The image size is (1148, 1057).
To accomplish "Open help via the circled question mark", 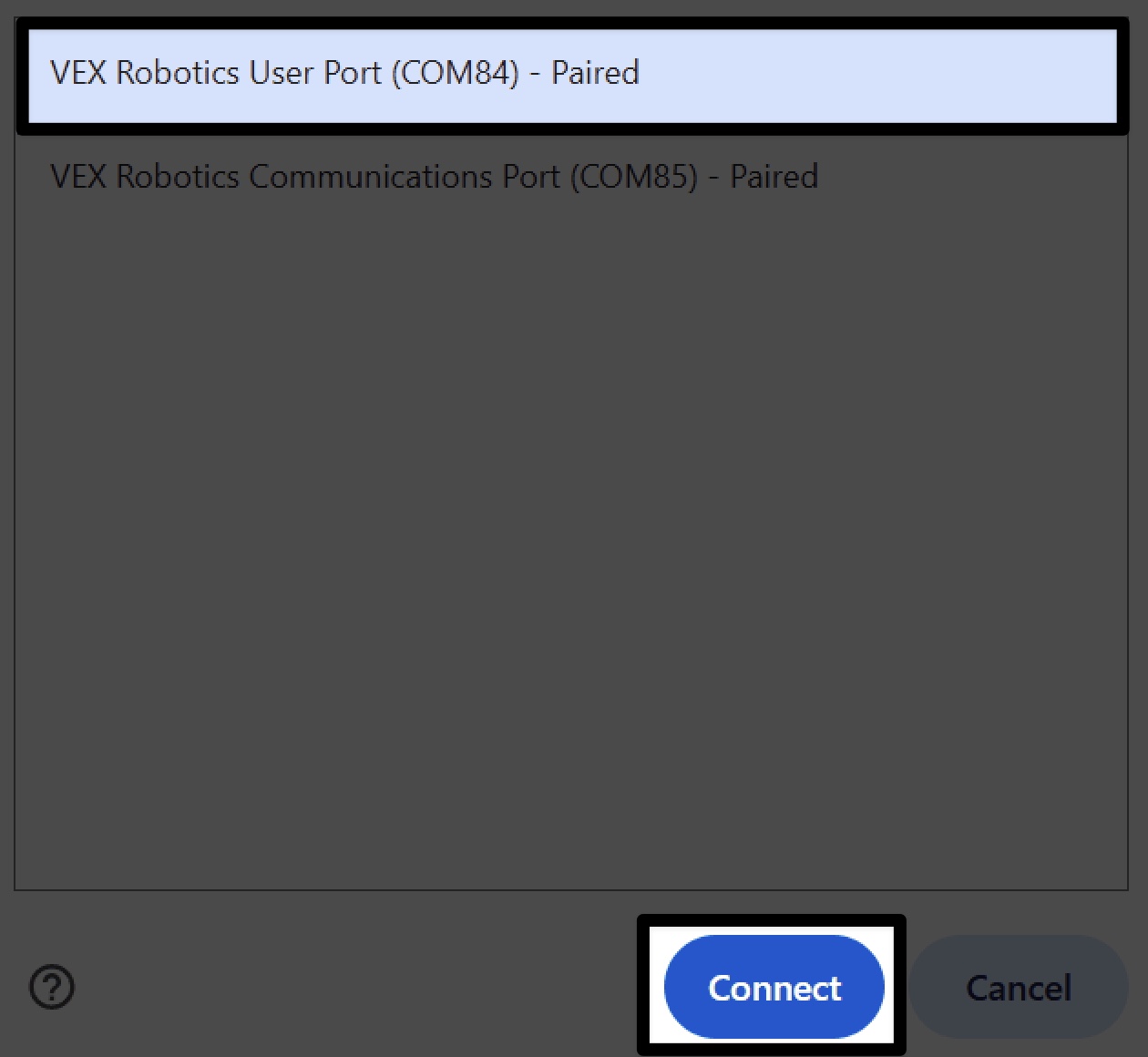I will [x=52, y=987].
